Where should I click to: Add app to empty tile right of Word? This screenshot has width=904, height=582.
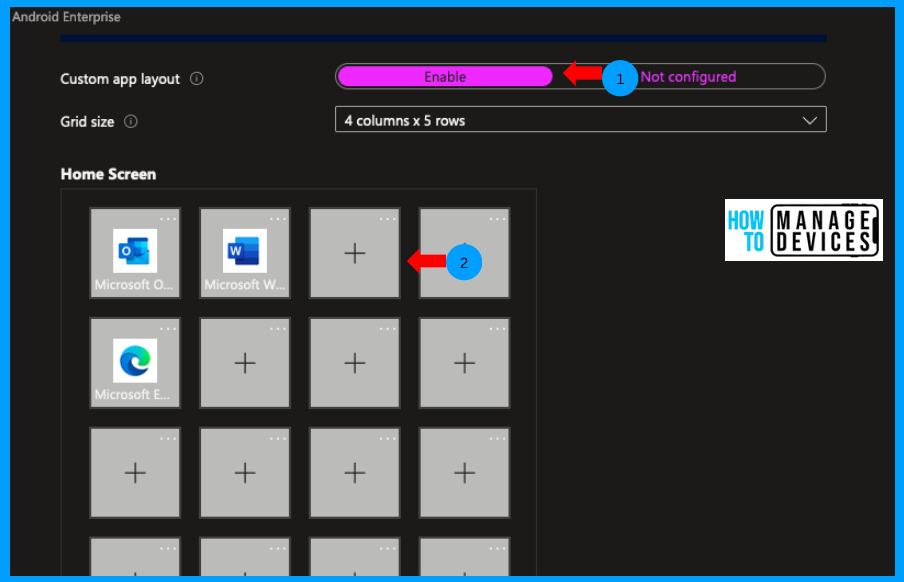[x=355, y=253]
